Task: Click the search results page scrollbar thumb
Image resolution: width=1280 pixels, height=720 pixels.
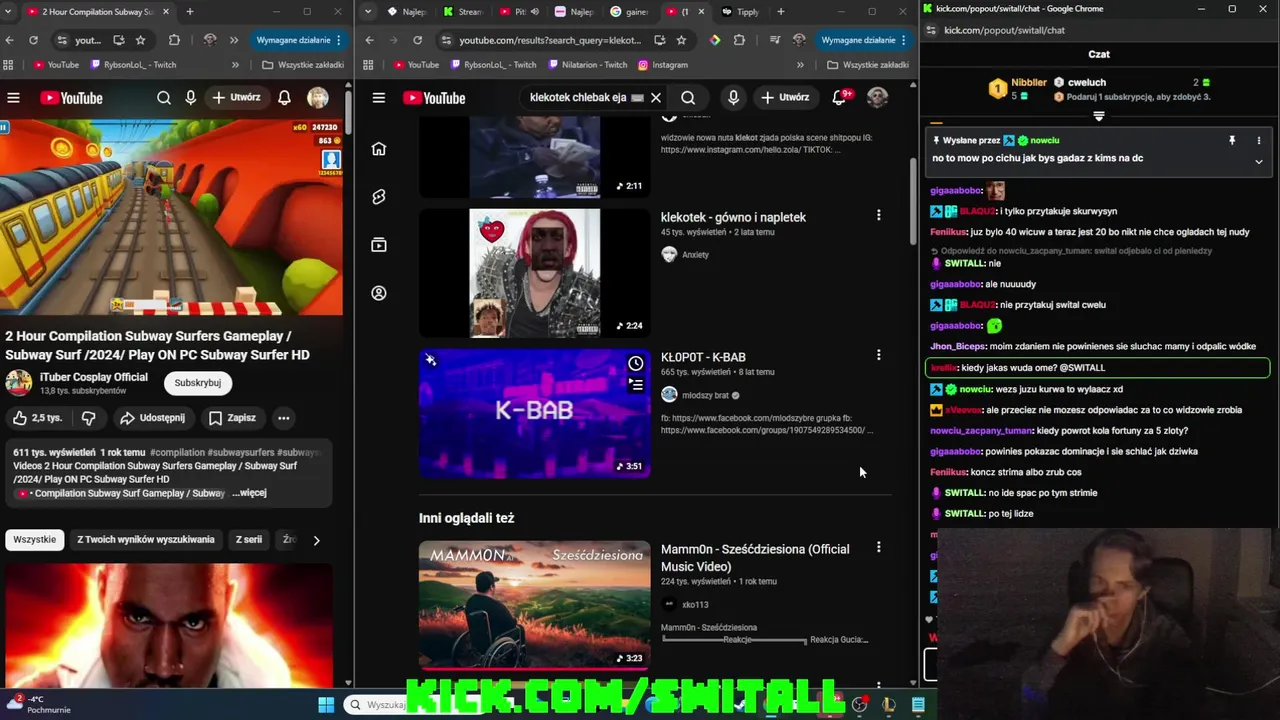Action: point(912,200)
